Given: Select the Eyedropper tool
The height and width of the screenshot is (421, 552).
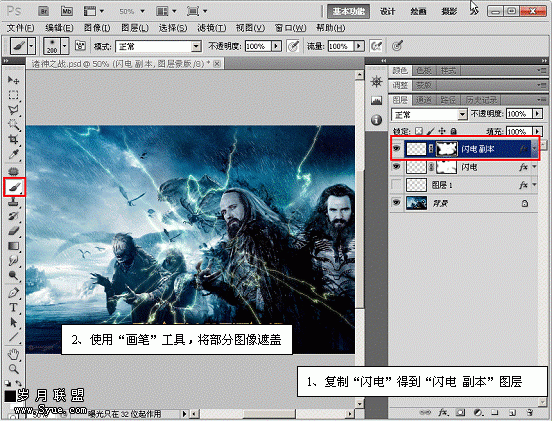Looking at the screenshot, I should (x=13, y=155).
